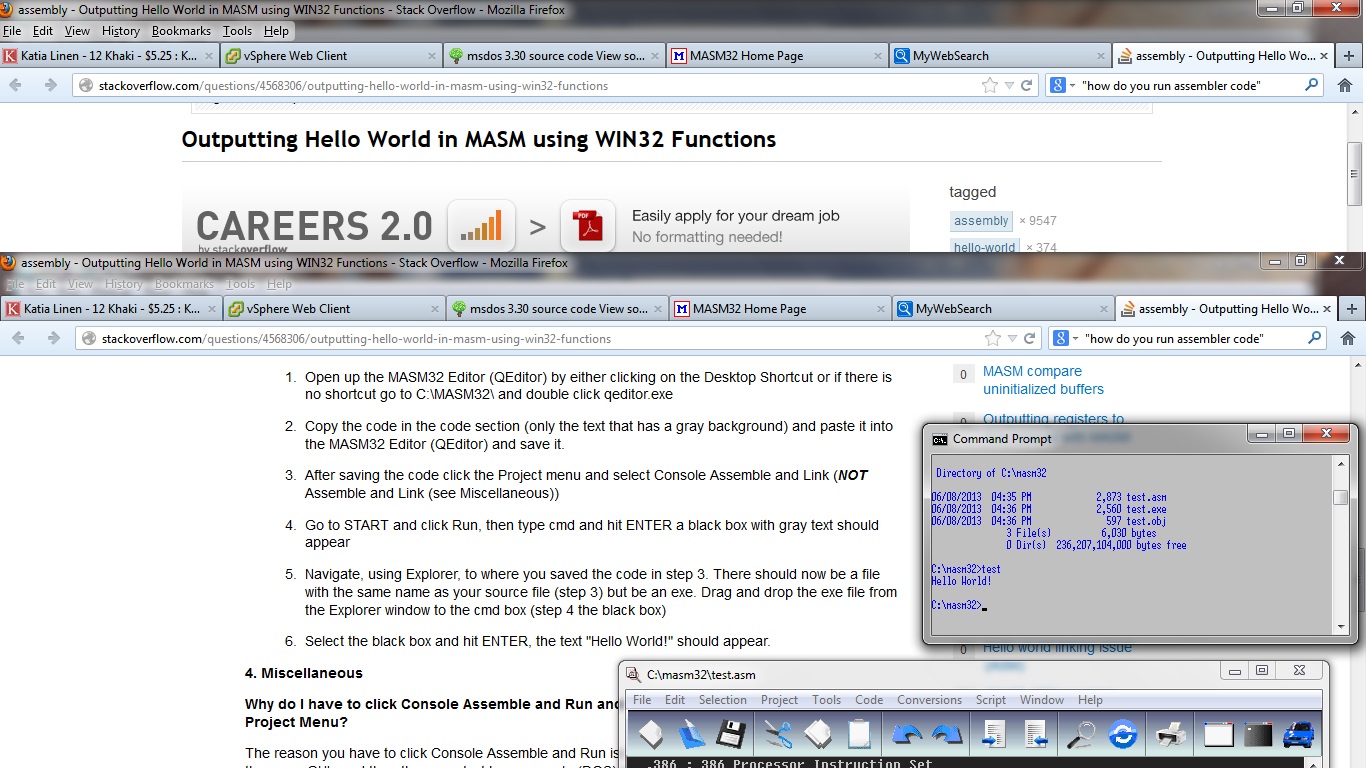Click the page title 'Outputting Hello World in MASM'
This screenshot has width=1366, height=768.
(478, 139)
